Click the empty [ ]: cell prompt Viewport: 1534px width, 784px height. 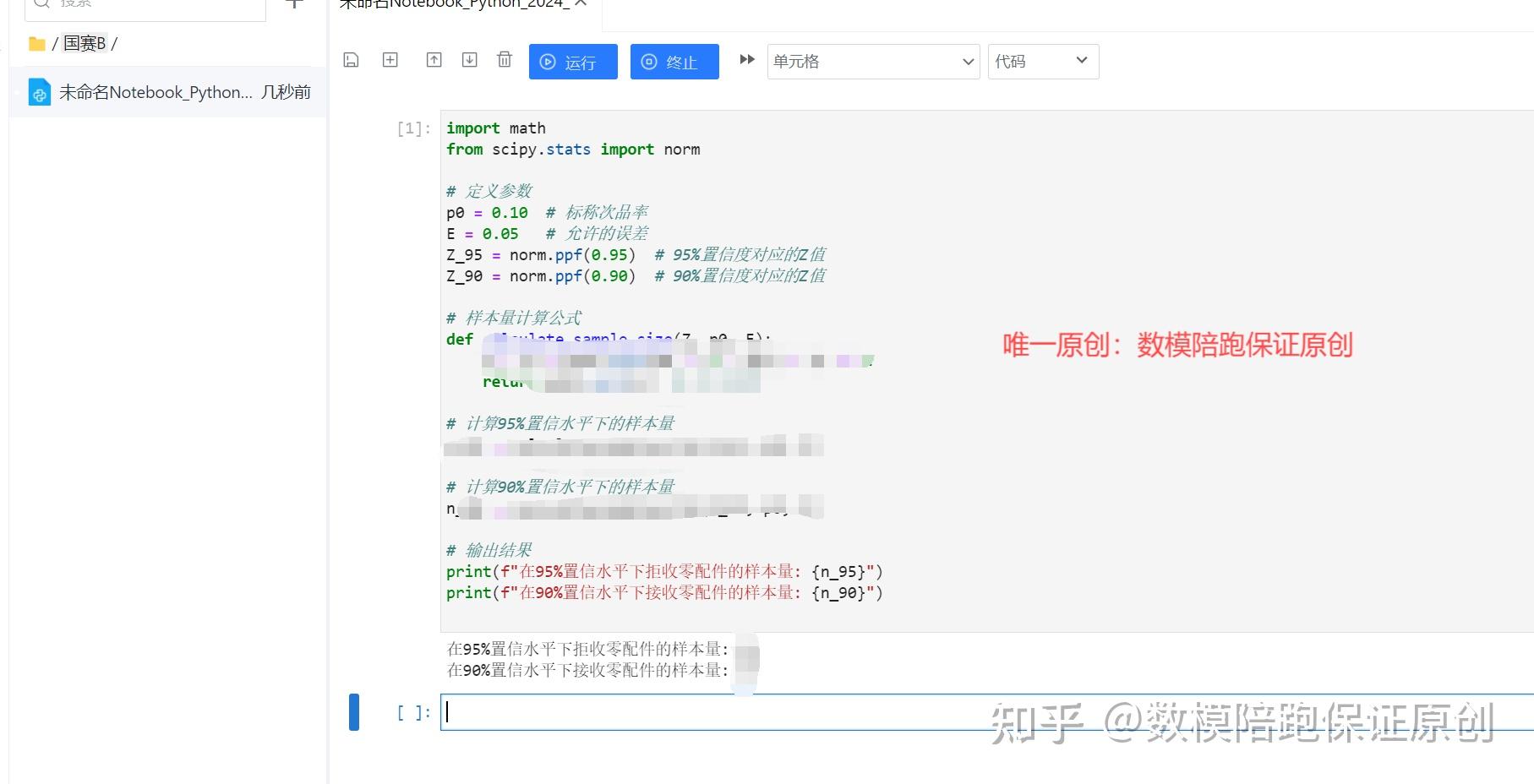[414, 713]
